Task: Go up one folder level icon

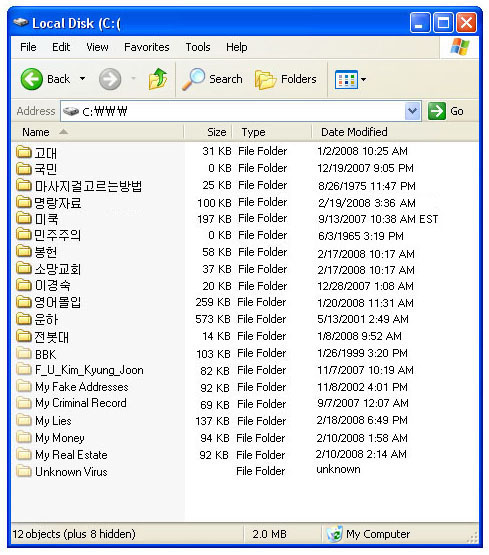Action: [x=158, y=79]
